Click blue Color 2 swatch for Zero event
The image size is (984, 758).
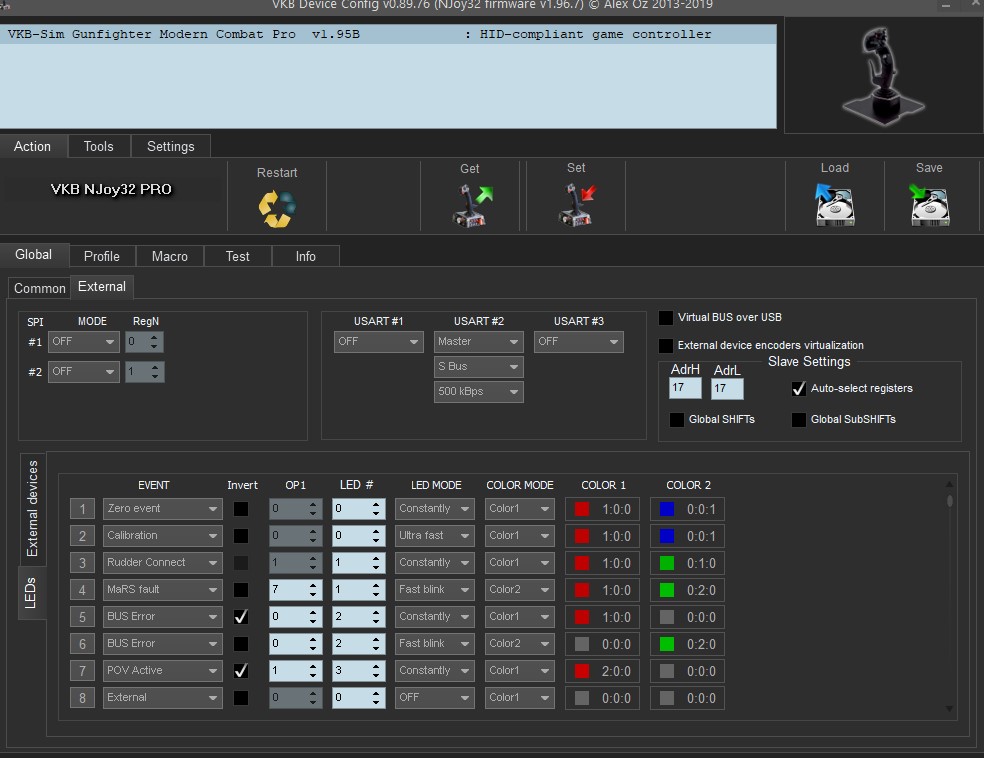click(x=667, y=509)
